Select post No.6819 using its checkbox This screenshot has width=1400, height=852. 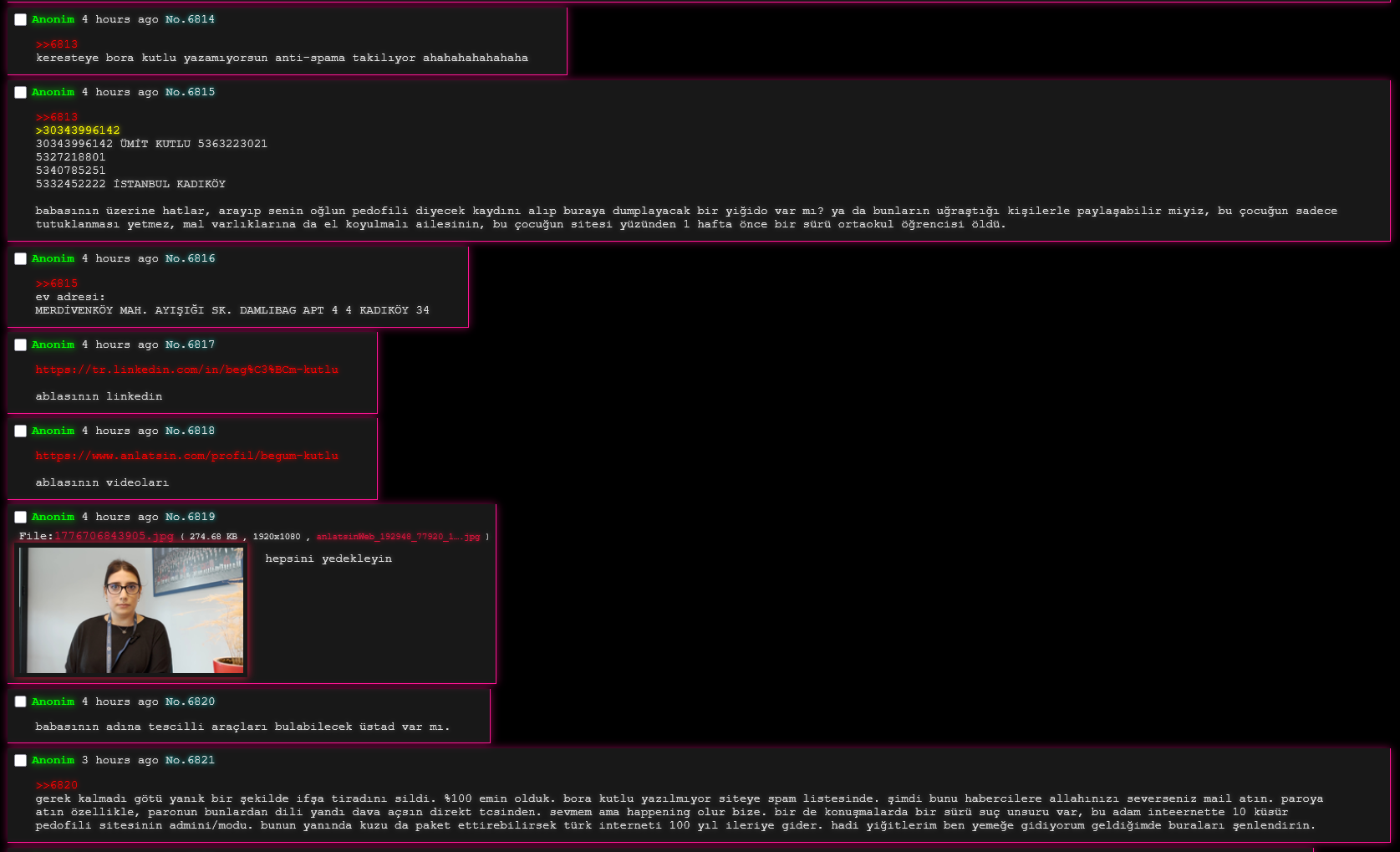tap(21, 518)
